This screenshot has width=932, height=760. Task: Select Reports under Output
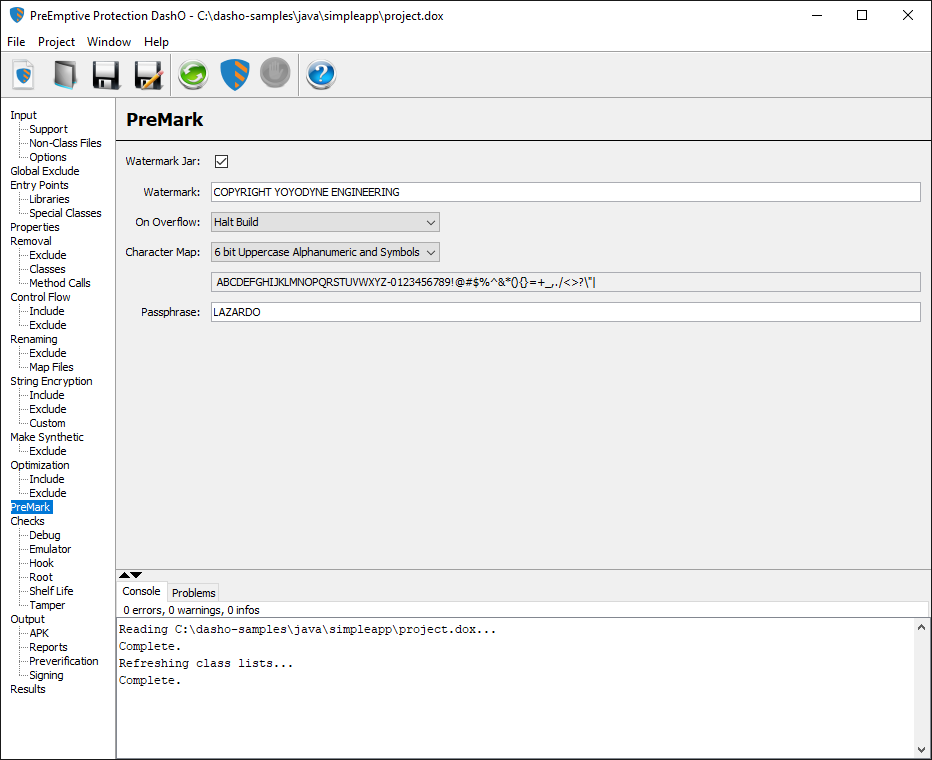48,647
